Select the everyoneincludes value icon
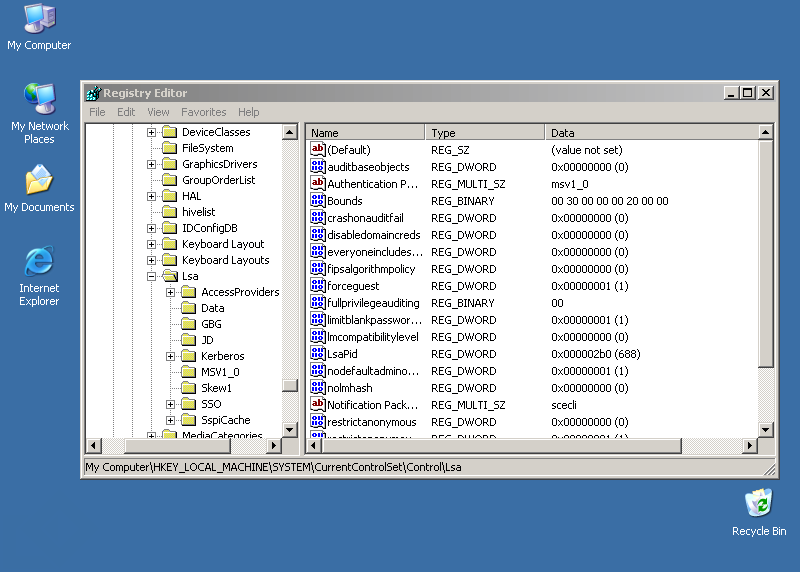 tap(317, 252)
